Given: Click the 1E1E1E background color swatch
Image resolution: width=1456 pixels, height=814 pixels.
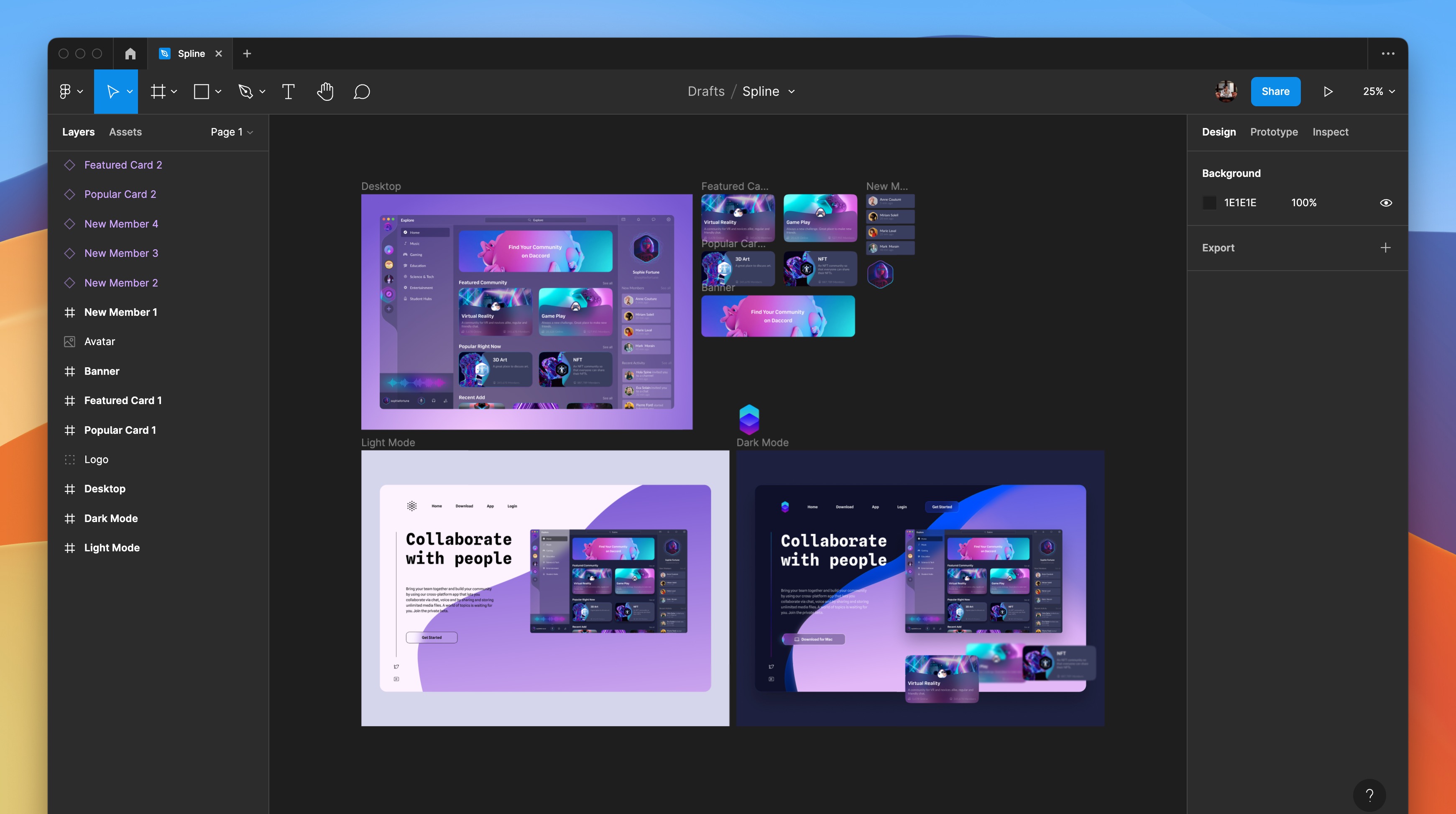Looking at the screenshot, I should pyautogui.click(x=1209, y=203).
